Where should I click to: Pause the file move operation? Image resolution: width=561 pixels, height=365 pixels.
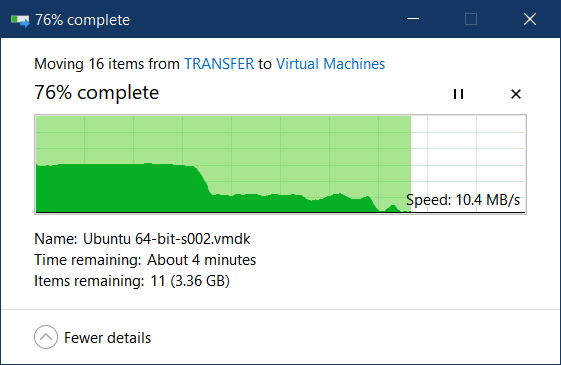458,94
